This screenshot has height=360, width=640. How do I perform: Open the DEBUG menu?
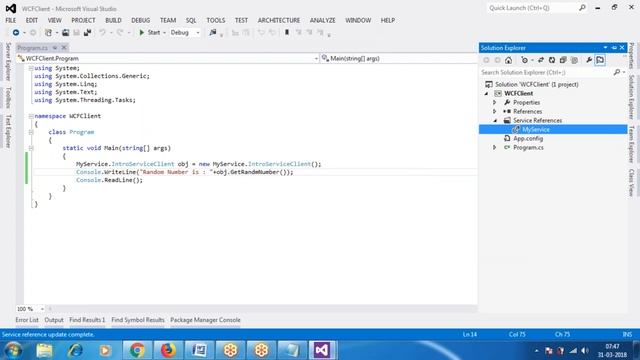click(x=141, y=20)
